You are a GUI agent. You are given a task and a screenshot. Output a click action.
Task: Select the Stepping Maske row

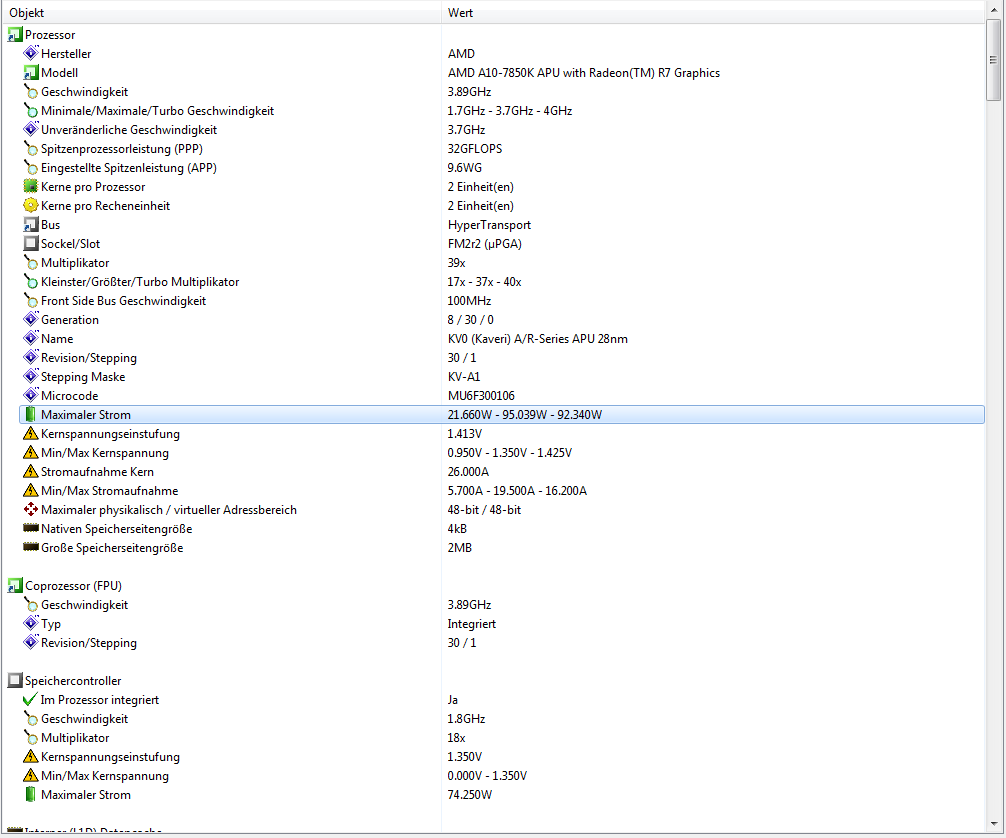click(502, 377)
